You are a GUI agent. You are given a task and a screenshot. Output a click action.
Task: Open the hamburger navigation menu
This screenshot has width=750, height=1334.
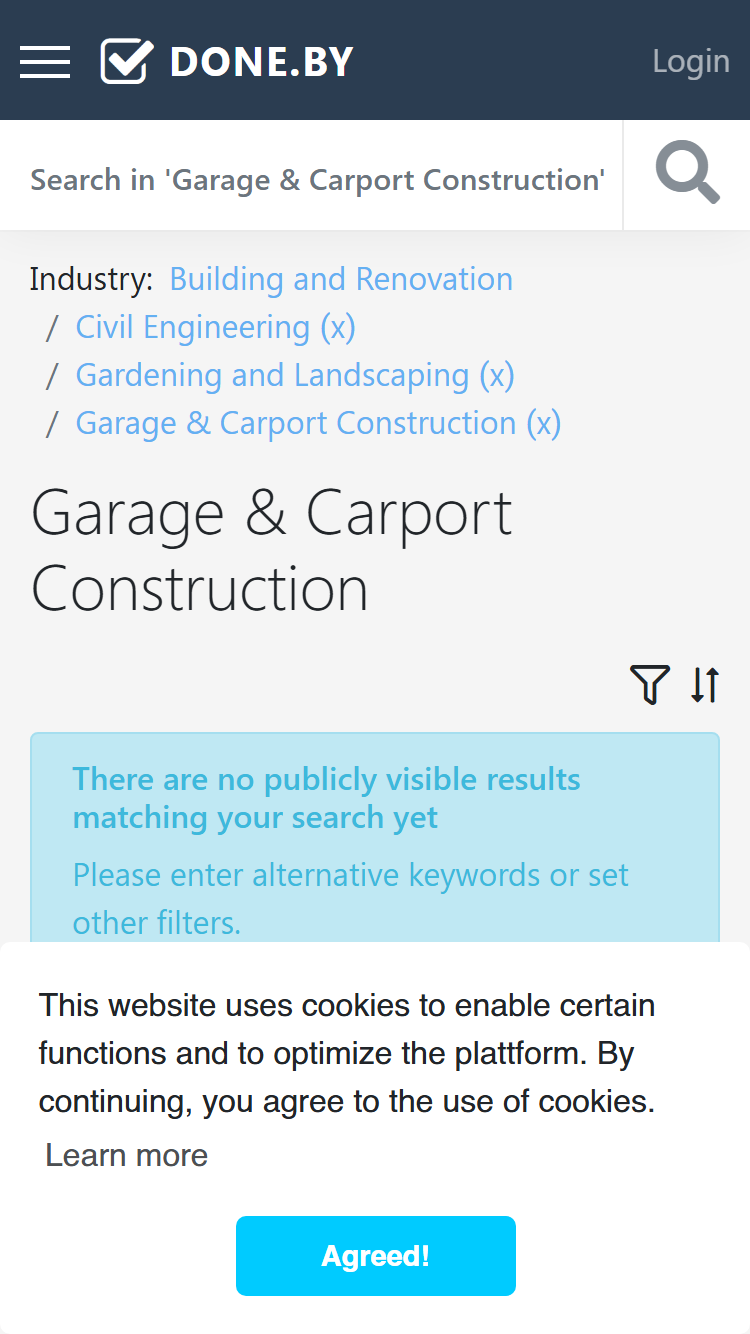click(x=45, y=62)
